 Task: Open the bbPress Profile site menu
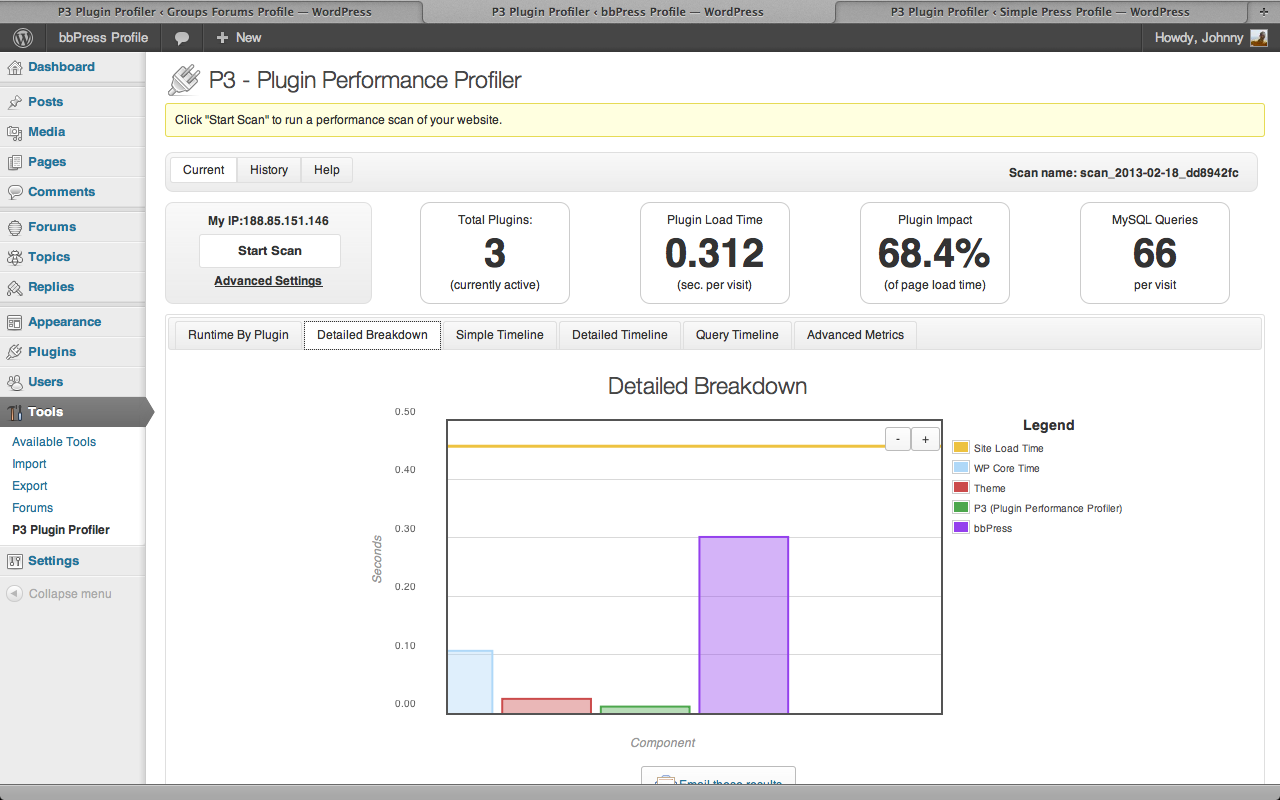click(x=103, y=38)
